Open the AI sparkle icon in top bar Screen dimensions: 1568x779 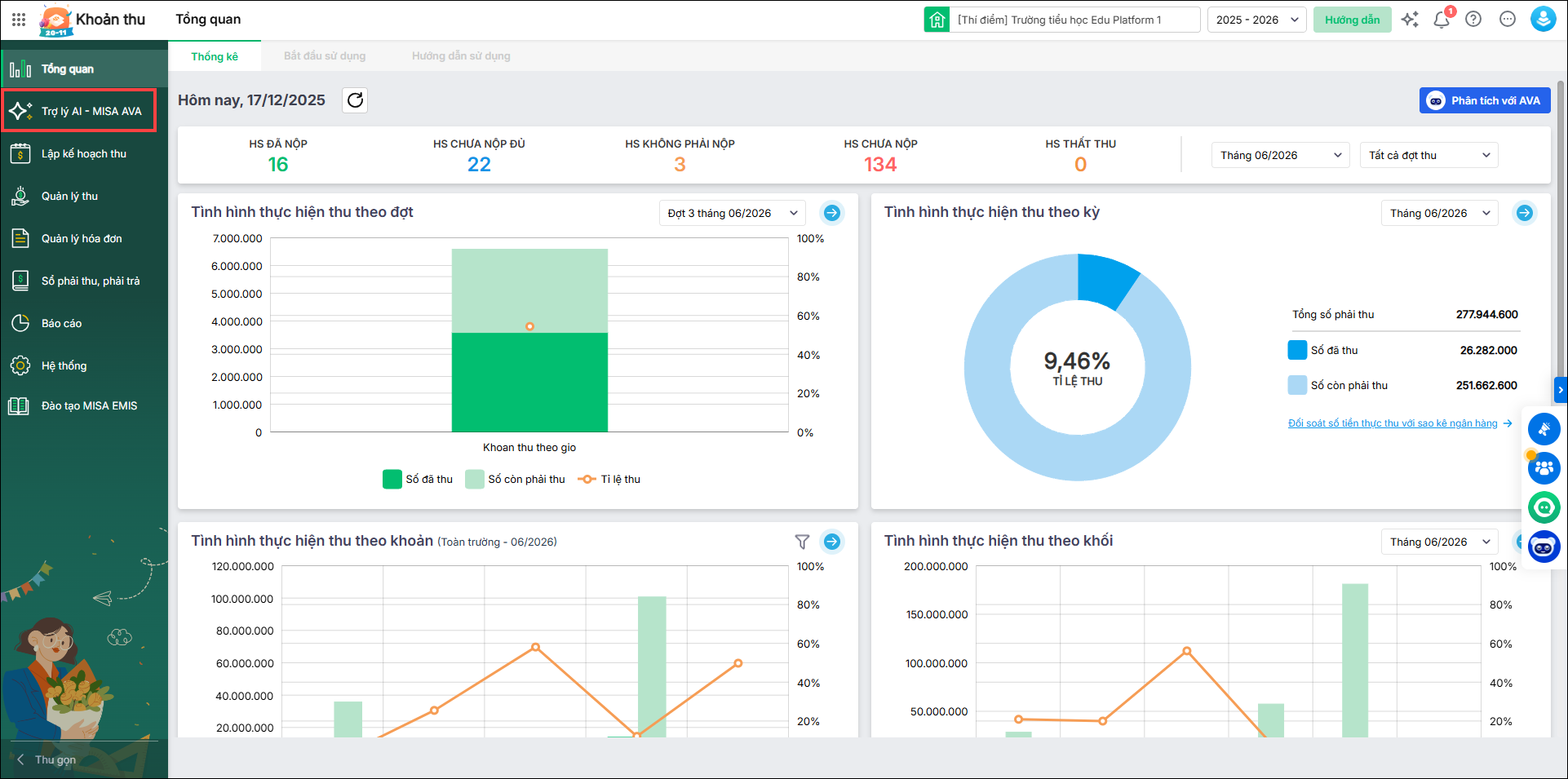[1410, 20]
